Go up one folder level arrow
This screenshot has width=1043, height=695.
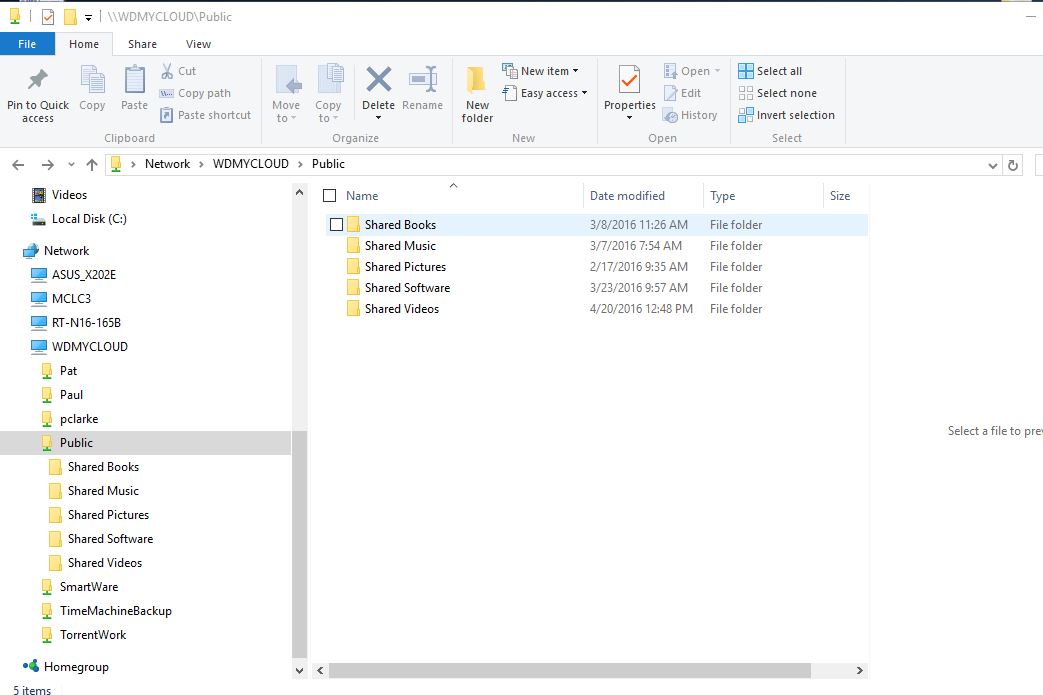(92, 165)
